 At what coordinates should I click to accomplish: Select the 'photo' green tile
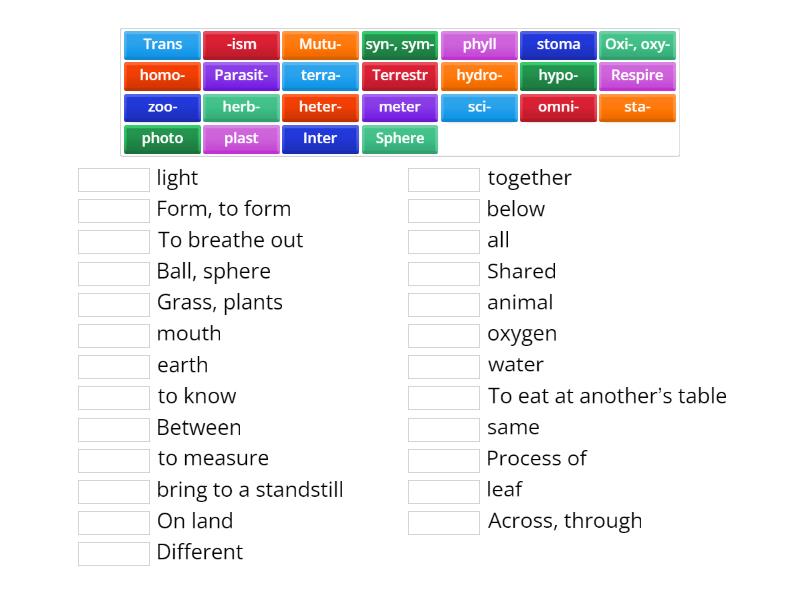click(x=162, y=139)
